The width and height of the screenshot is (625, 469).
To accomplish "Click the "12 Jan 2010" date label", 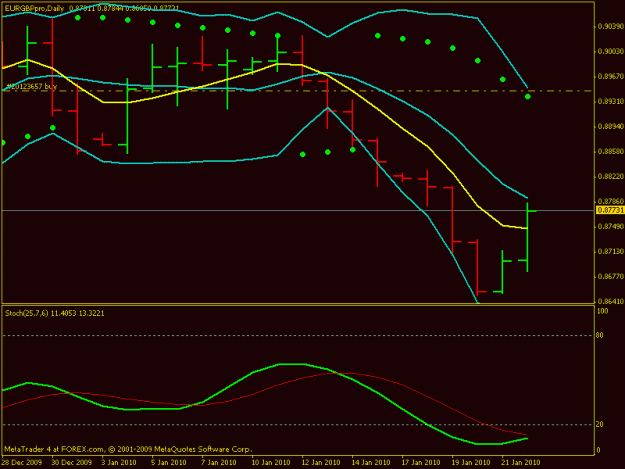I will (320, 462).
